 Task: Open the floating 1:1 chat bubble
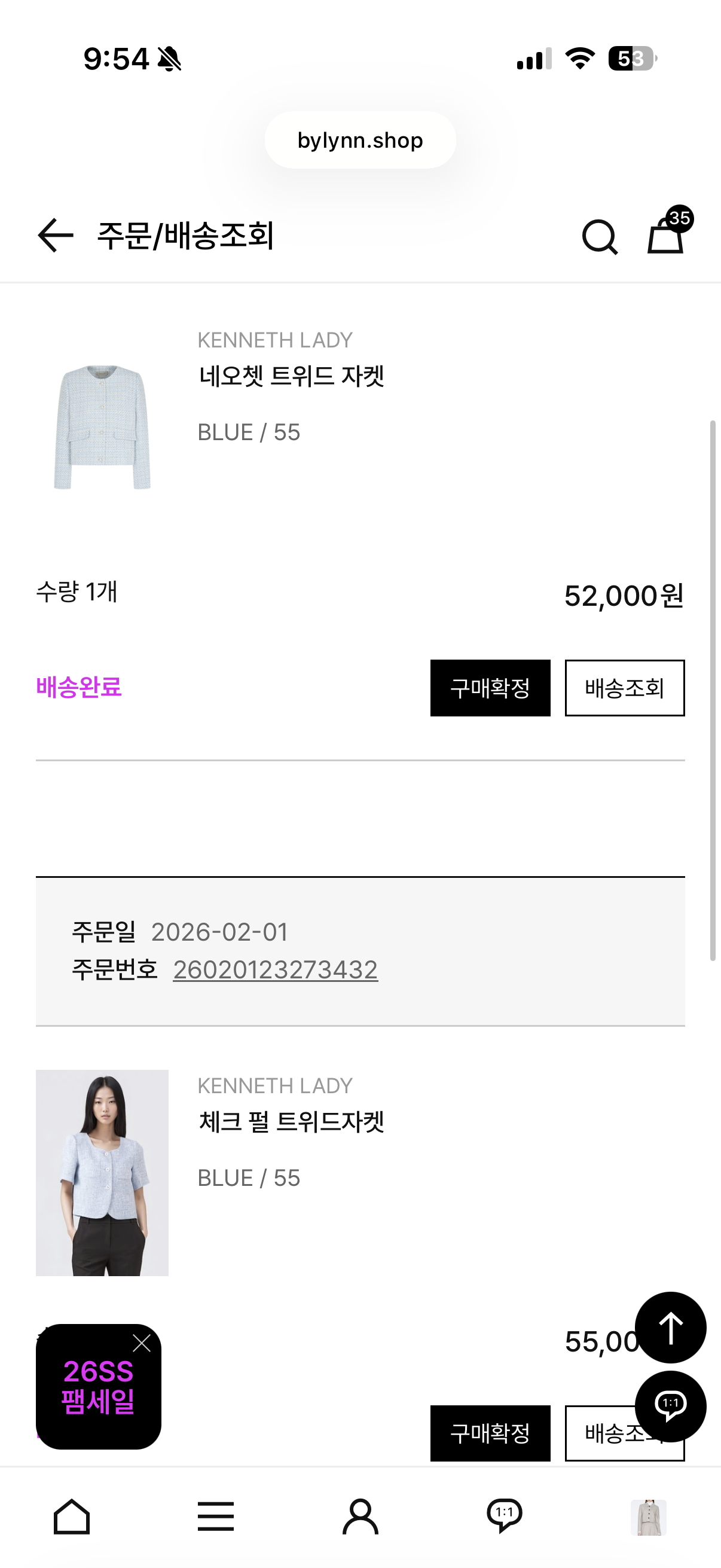click(x=670, y=1405)
